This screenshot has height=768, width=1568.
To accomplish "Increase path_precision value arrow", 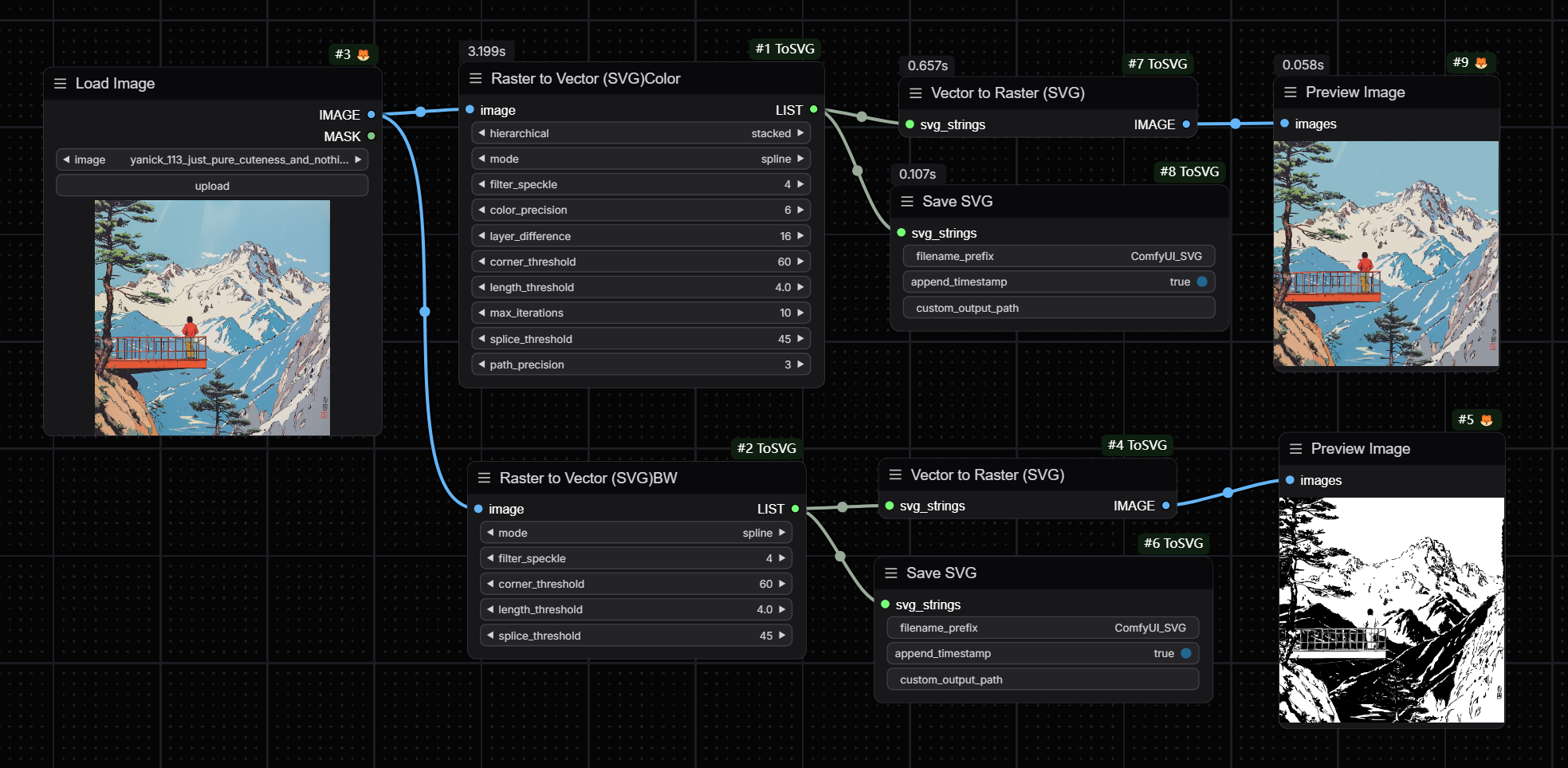I will tap(800, 364).
